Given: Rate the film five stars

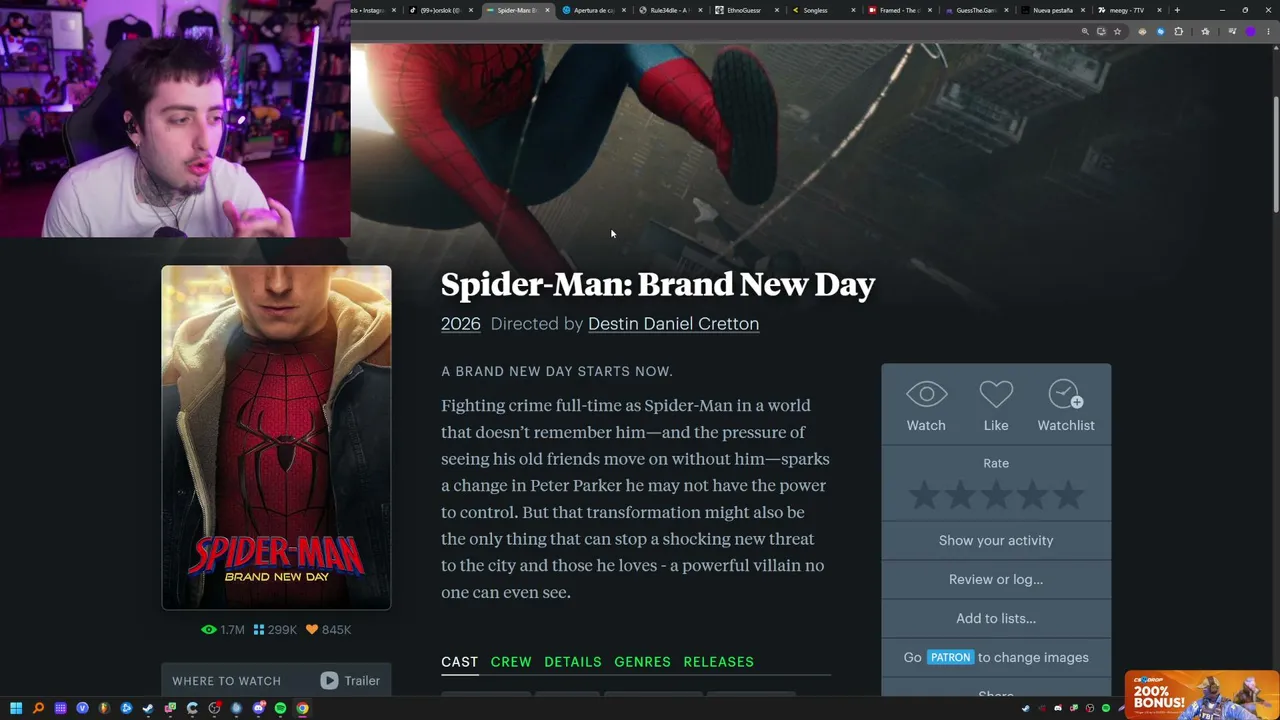Looking at the screenshot, I should coord(1068,494).
